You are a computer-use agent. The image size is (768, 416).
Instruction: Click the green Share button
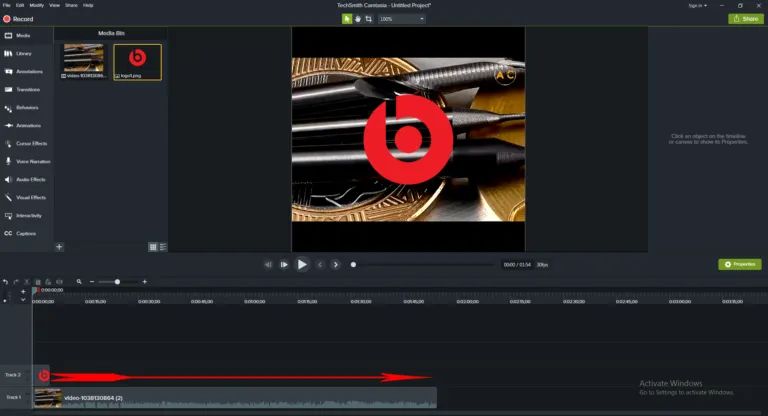(x=745, y=18)
